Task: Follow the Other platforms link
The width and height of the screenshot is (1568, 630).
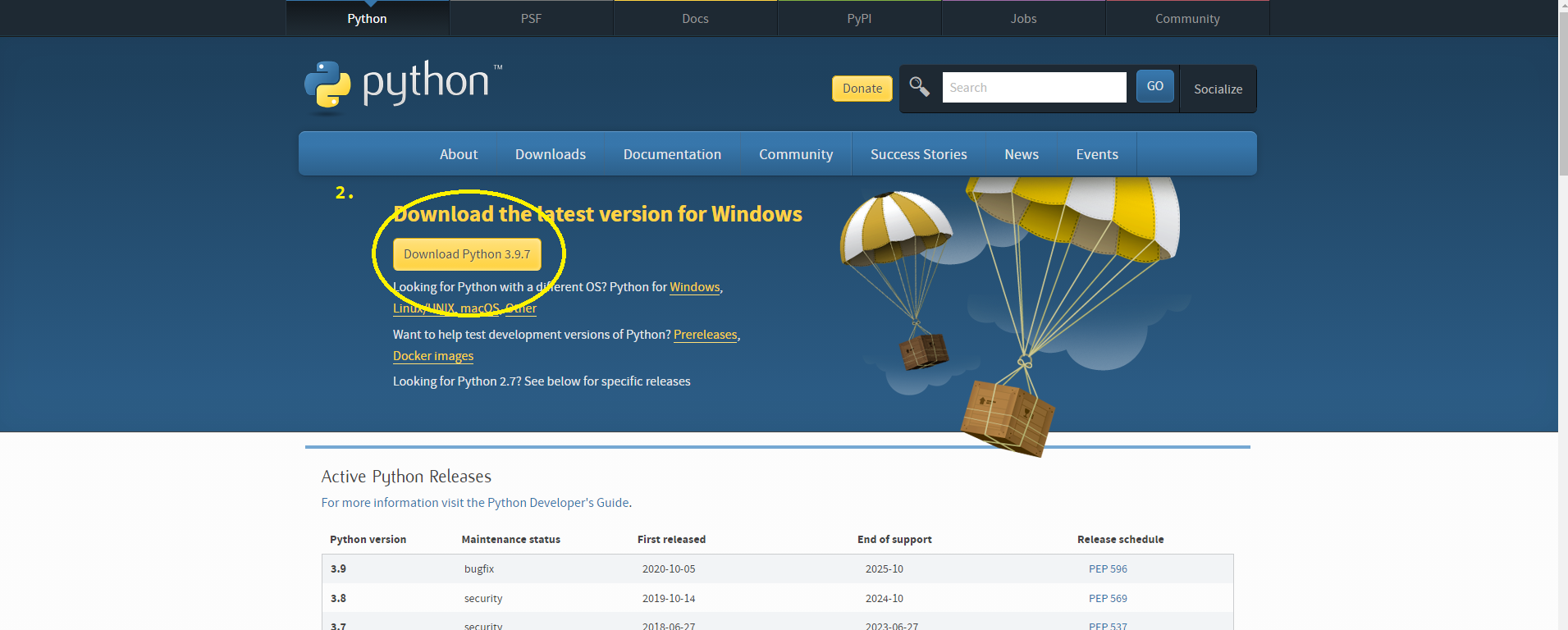Action: [x=520, y=308]
